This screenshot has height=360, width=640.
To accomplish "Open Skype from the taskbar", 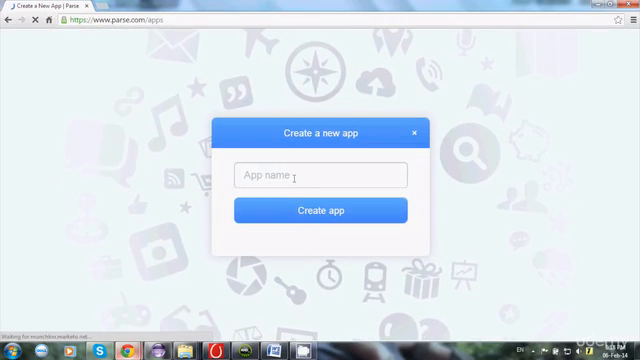I will 99,351.
